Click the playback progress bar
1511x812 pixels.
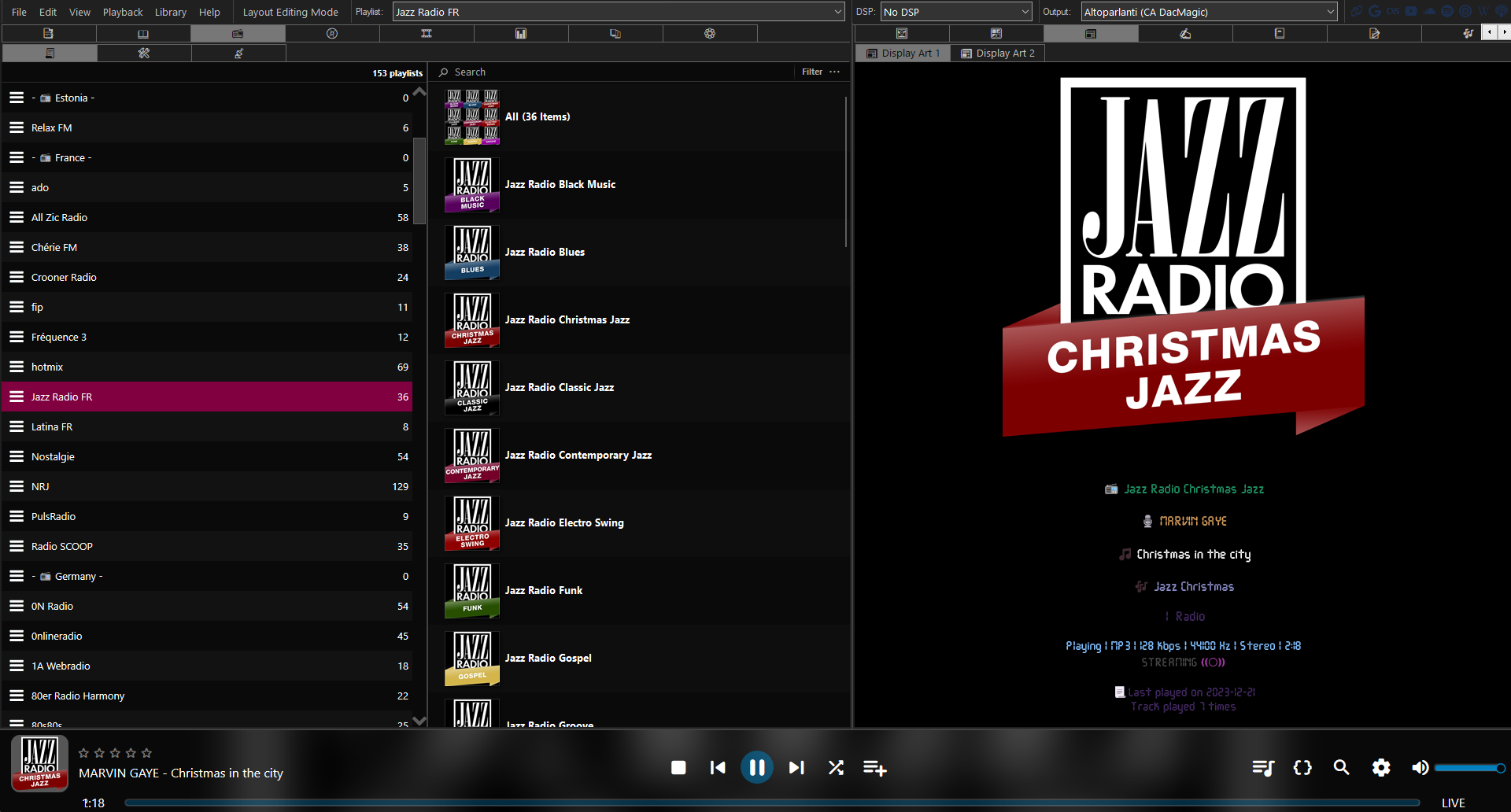coord(771,803)
